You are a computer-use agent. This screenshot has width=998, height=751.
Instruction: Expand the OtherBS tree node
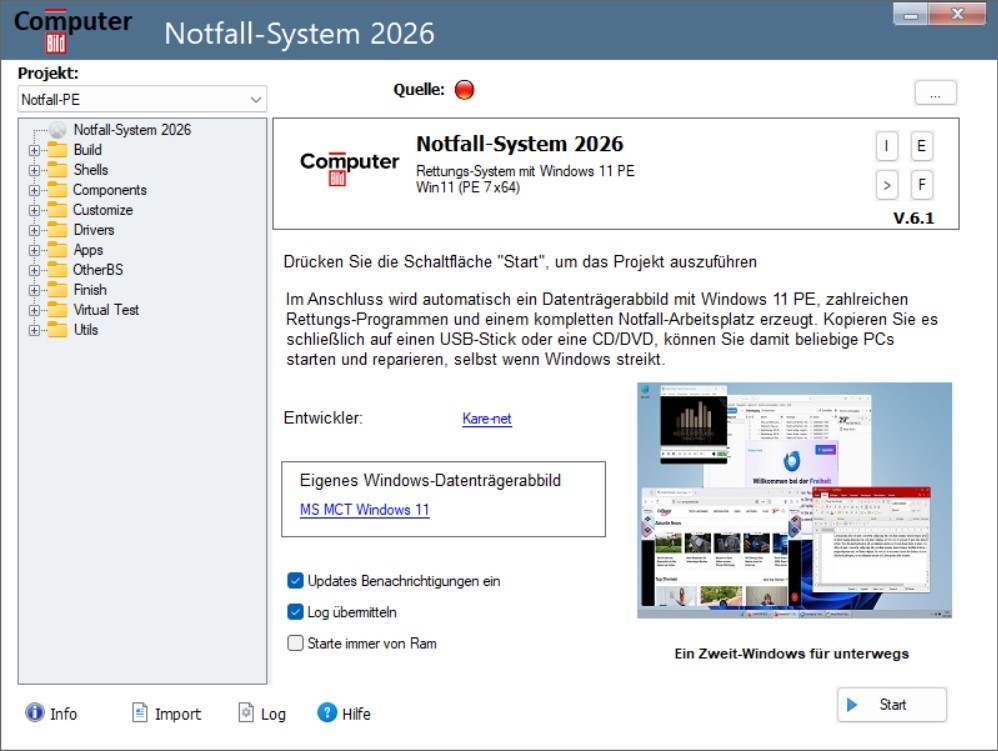click(34, 270)
